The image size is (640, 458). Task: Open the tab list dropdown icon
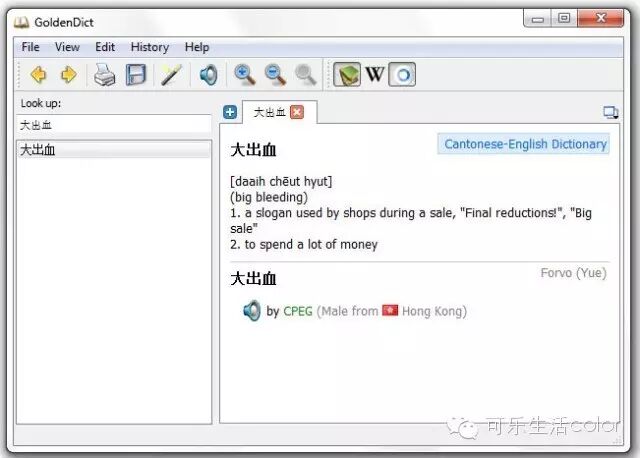(x=611, y=112)
